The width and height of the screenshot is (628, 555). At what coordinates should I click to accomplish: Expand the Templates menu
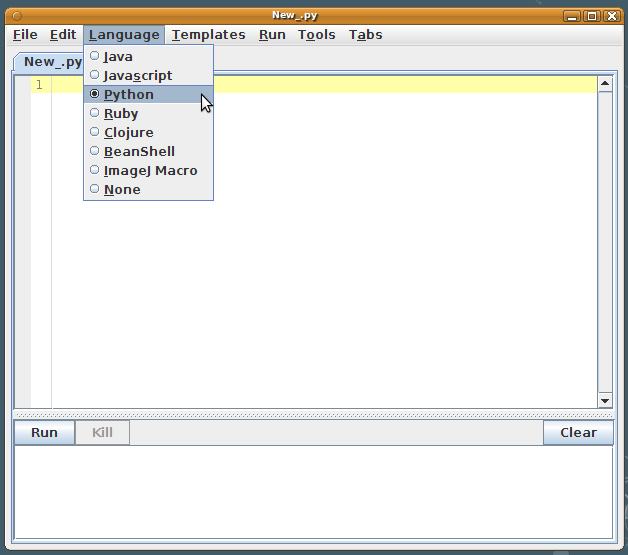[x=208, y=35]
